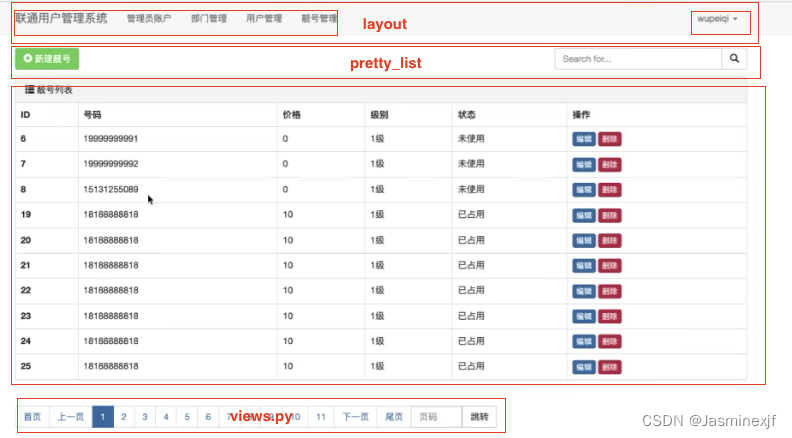This screenshot has height=438, width=792.
Task: Open the 靓号管理 nav item
Action: click(319, 19)
